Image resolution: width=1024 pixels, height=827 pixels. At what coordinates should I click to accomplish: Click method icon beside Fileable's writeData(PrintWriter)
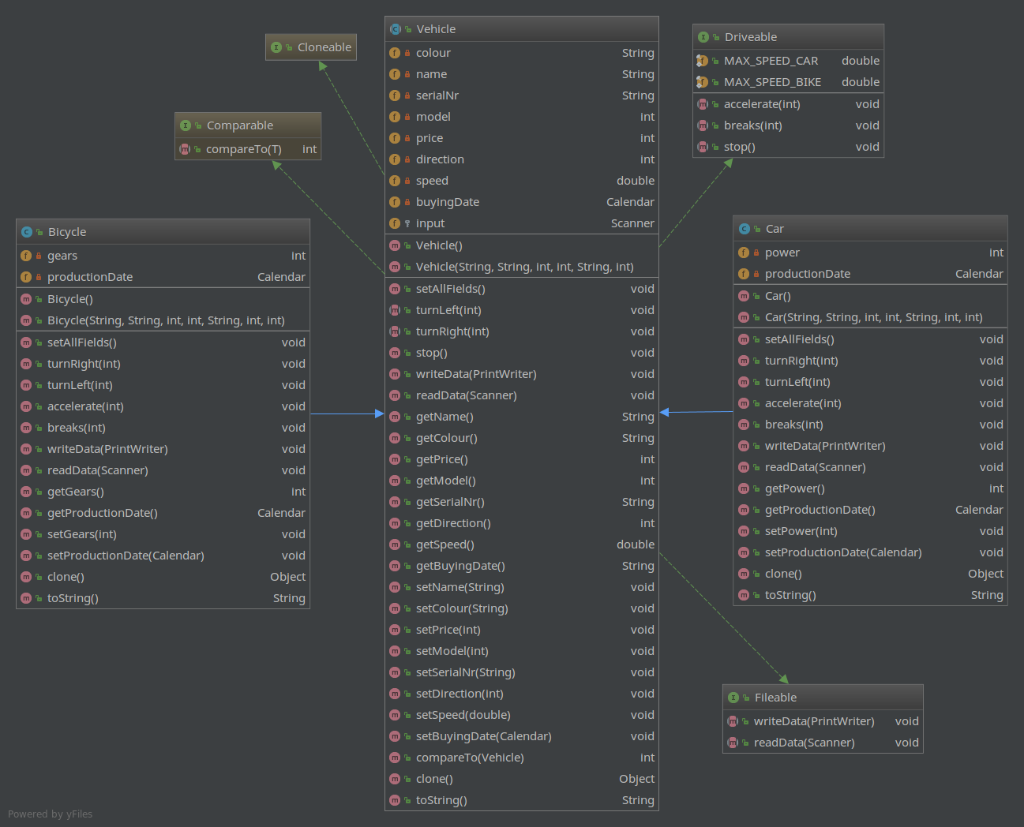733,721
